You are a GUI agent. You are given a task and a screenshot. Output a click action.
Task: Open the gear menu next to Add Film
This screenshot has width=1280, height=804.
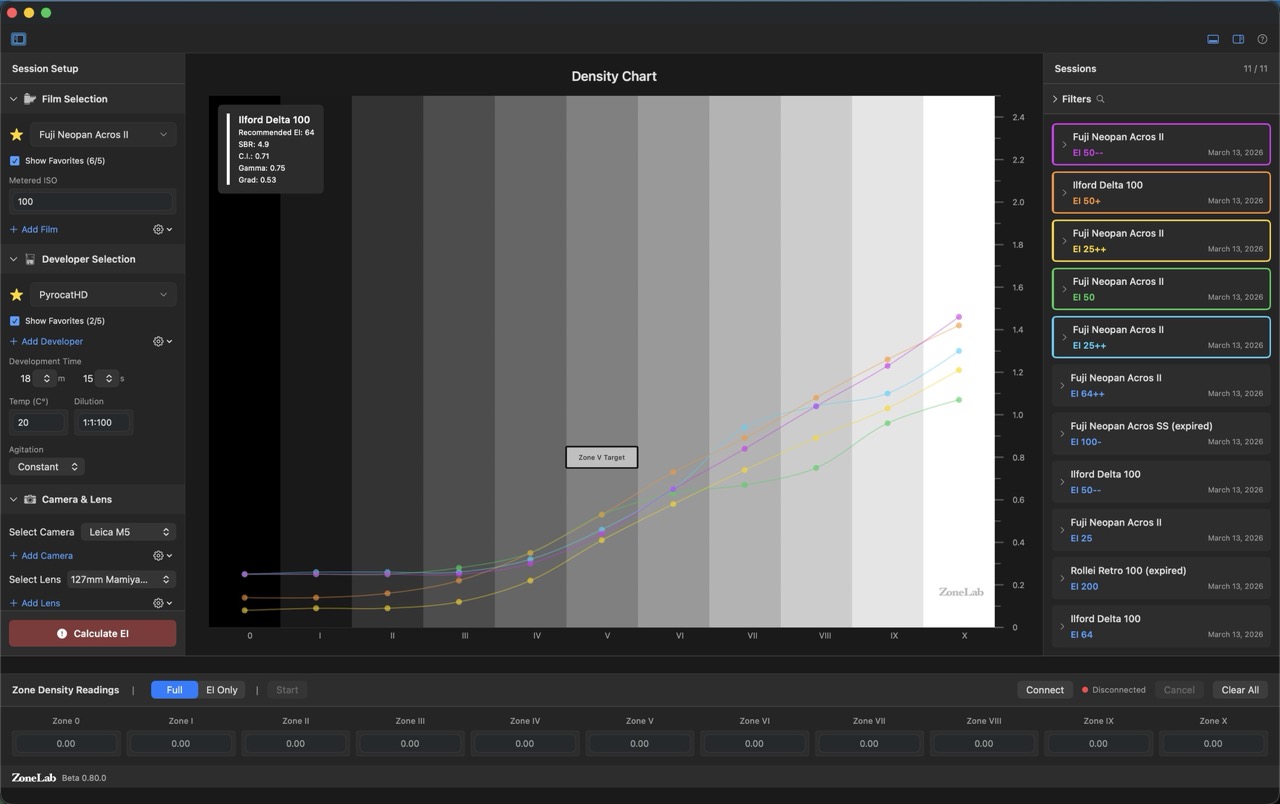coord(162,229)
